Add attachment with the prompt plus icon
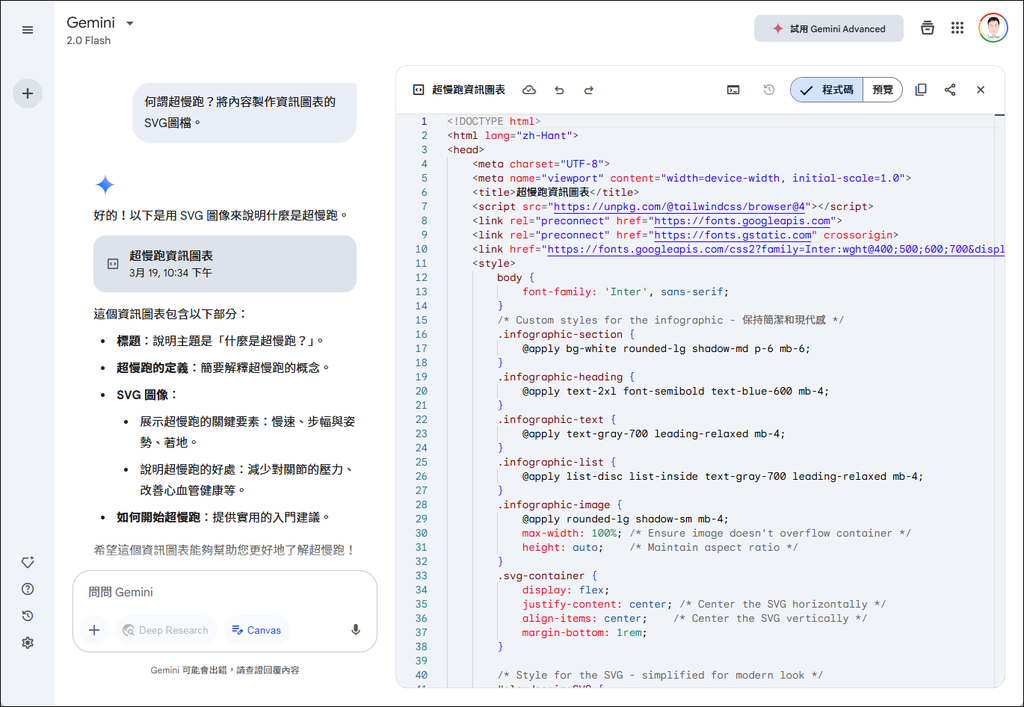 click(x=94, y=630)
